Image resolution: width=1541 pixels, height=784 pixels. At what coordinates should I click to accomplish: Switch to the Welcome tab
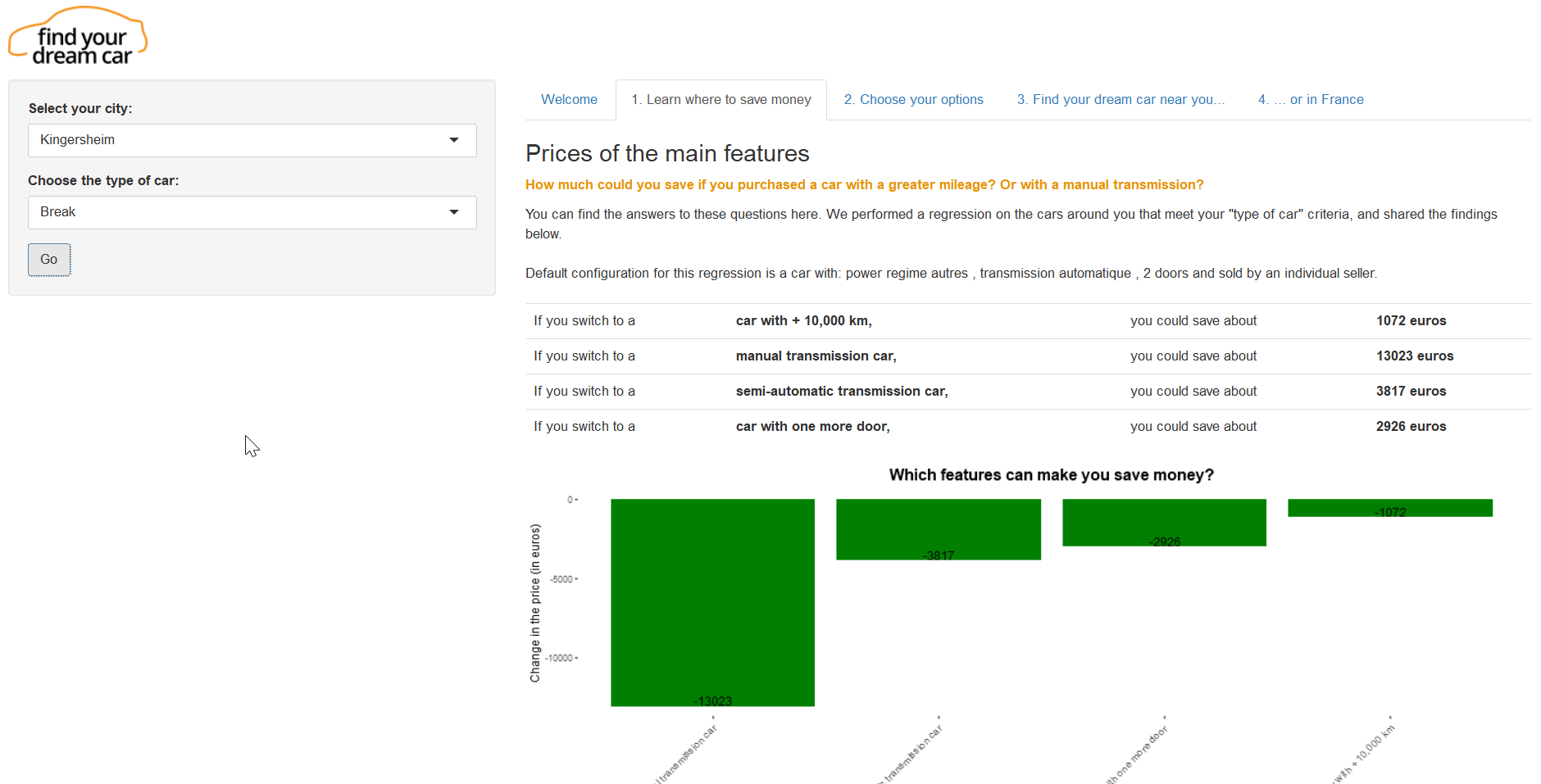point(569,100)
